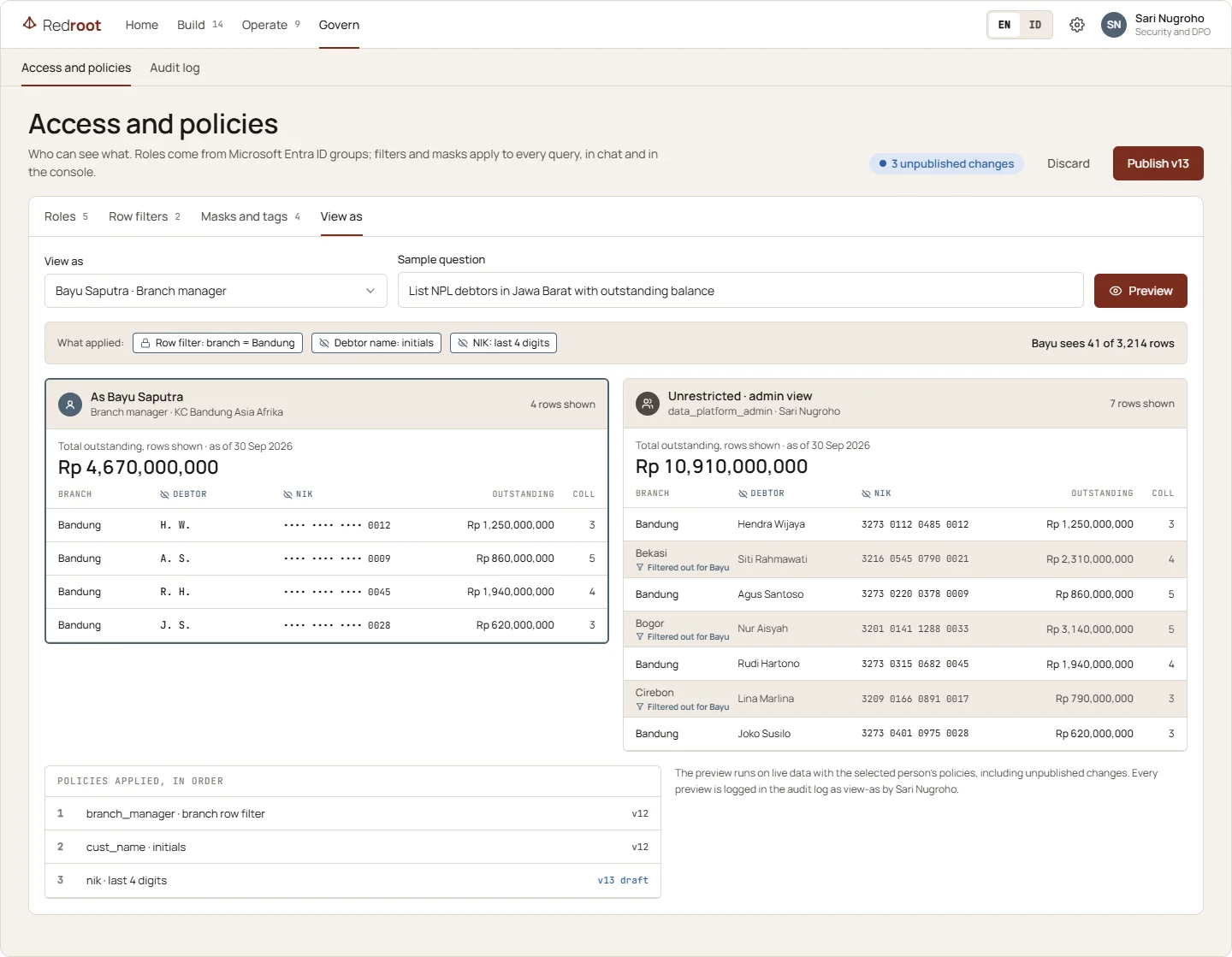Click the filter funnel icon on the Cirebon row
Screen dimensions: 1232x957
pos(640,707)
